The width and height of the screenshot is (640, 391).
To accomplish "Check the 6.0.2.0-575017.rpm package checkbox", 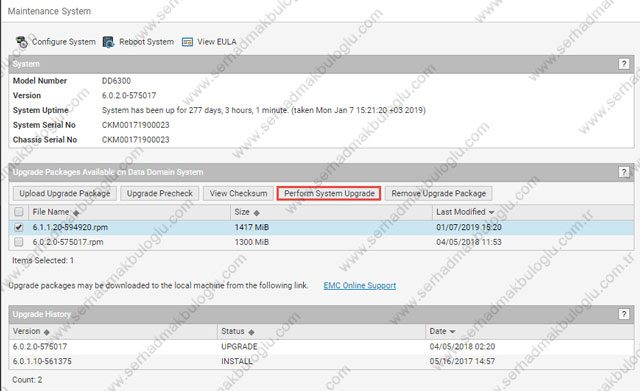I will [x=18, y=242].
